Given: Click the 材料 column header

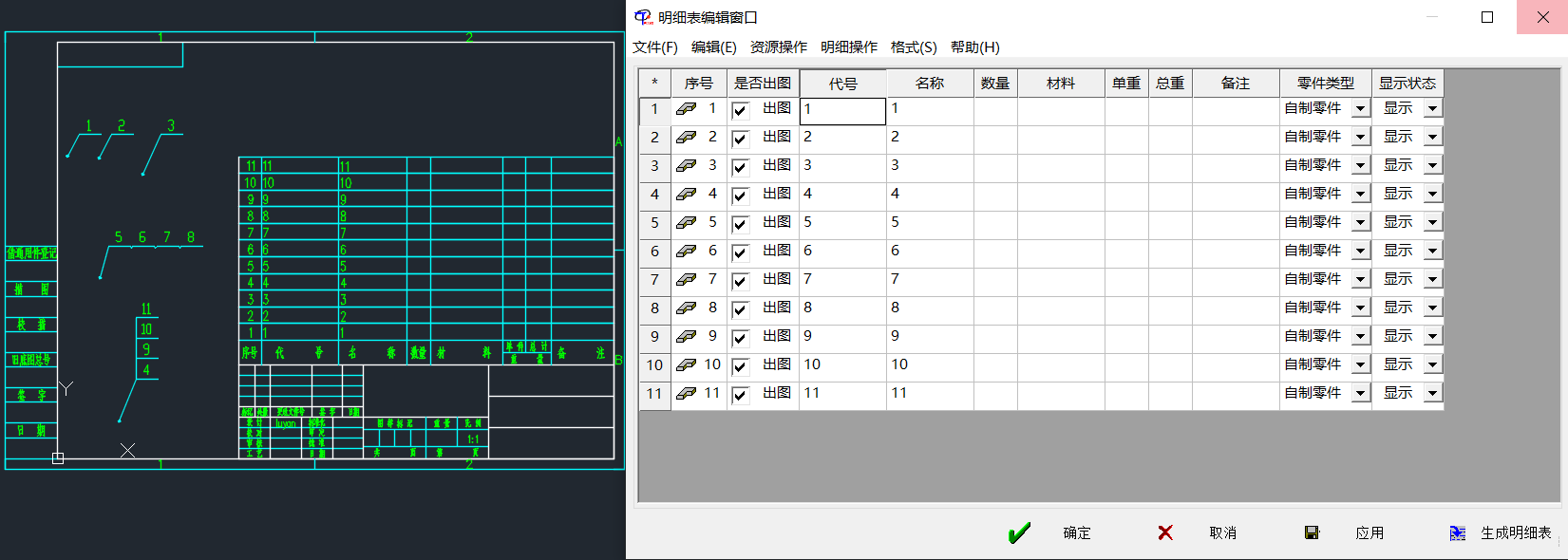Looking at the screenshot, I should pos(1061,84).
